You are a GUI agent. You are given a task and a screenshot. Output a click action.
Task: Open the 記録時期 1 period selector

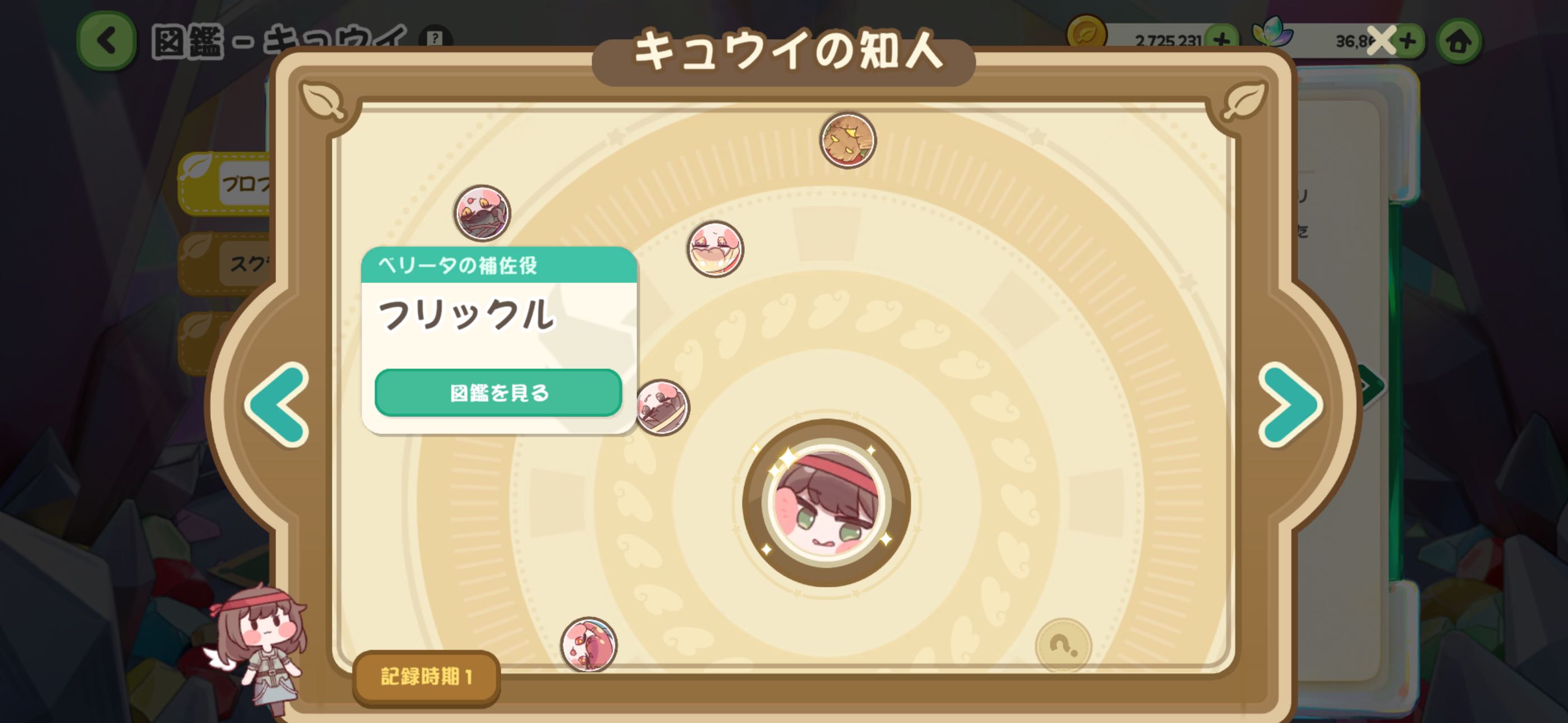pyautogui.click(x=426, y=676)
